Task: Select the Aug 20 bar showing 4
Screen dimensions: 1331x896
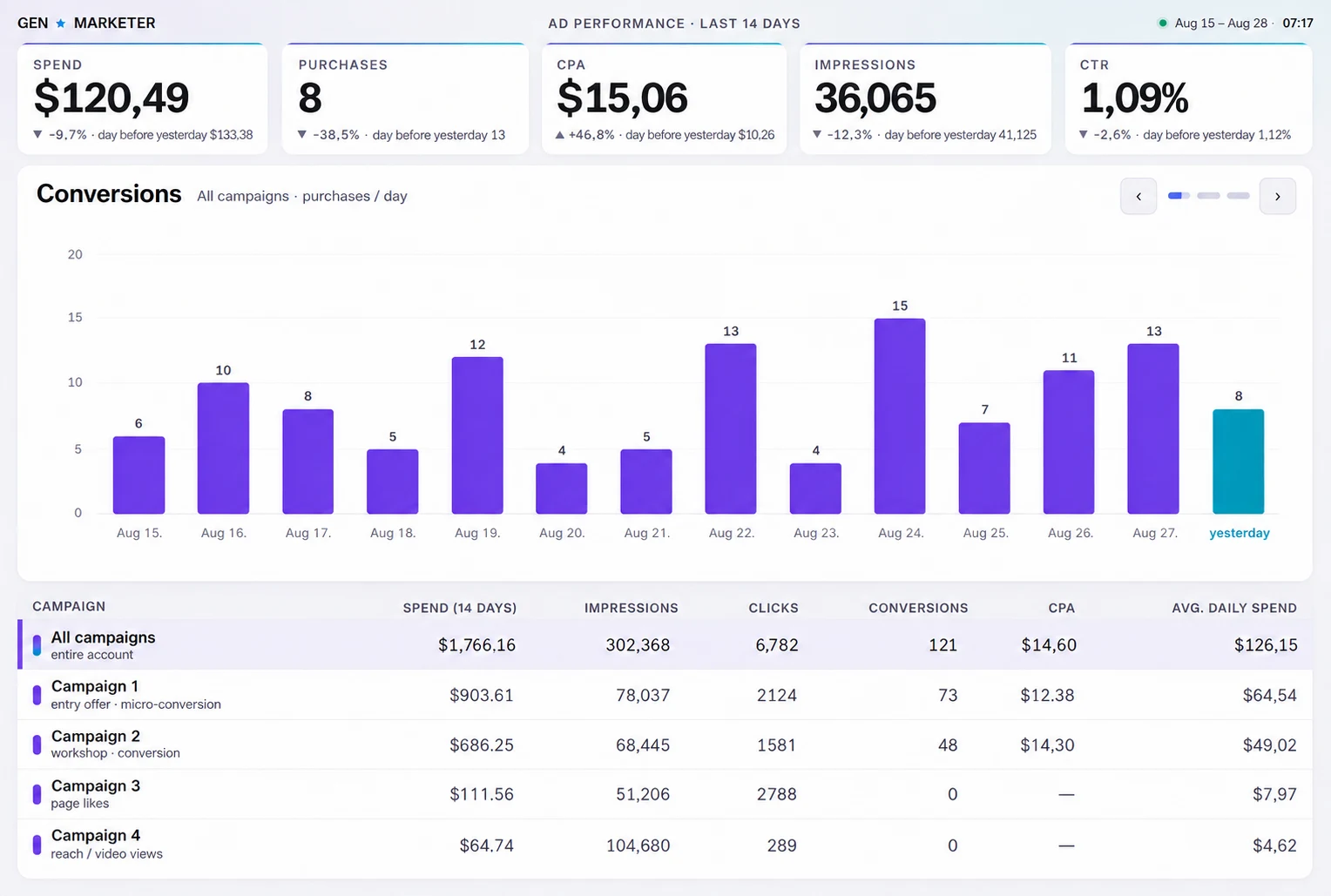Action: 562,488
